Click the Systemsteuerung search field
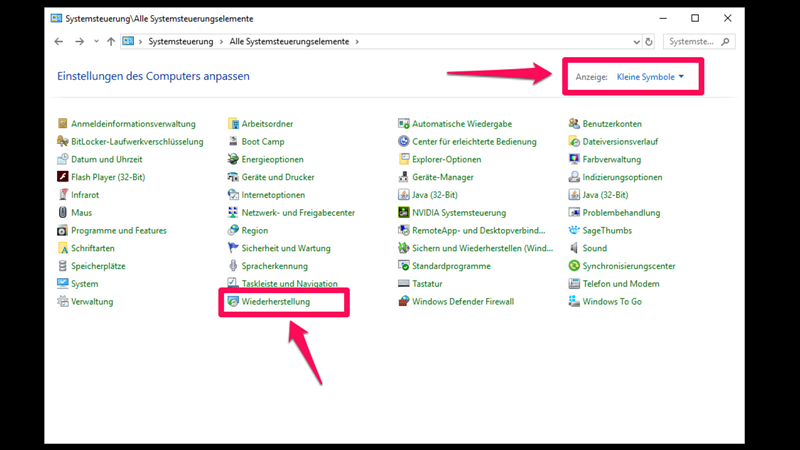The height and width of the screenshot is (450, 800). pyautogui.click(x=692, y=42)
